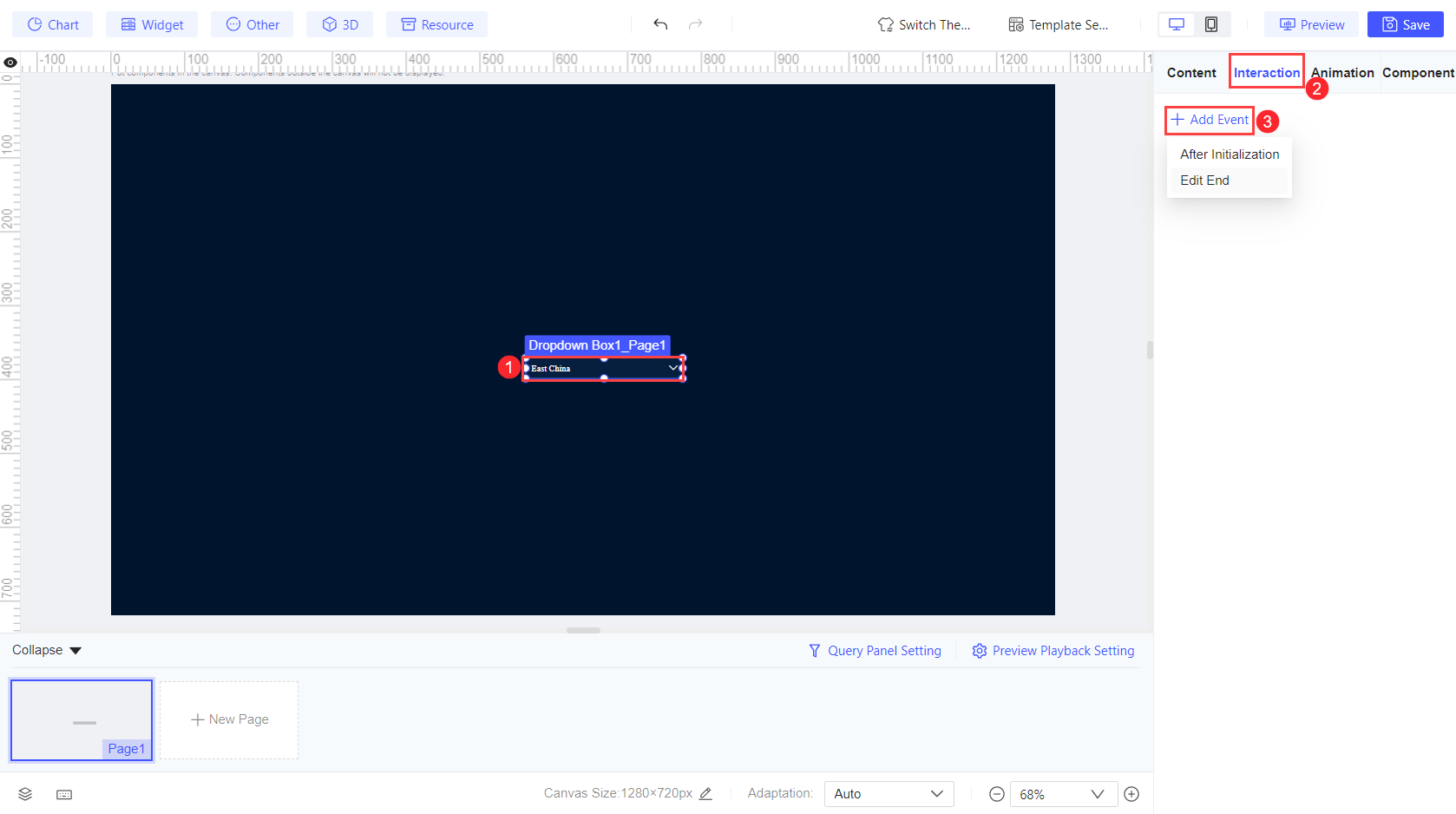
Task: Select the Page1 thumbnail
Action: click(81, 719)
